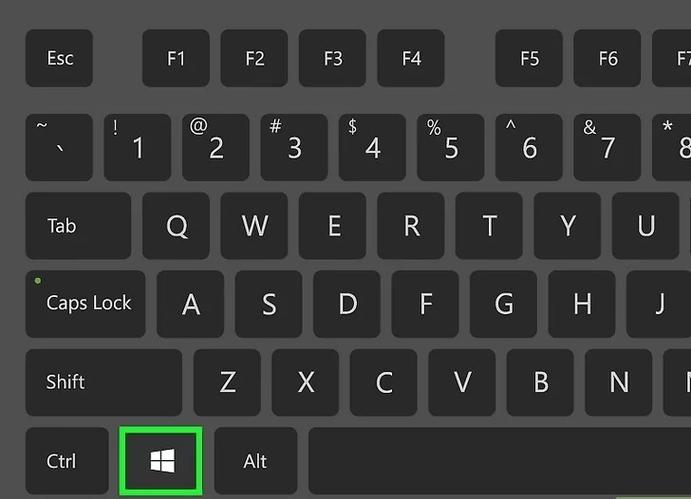
Task: Hit the Tab key
Action: [78, 226]
